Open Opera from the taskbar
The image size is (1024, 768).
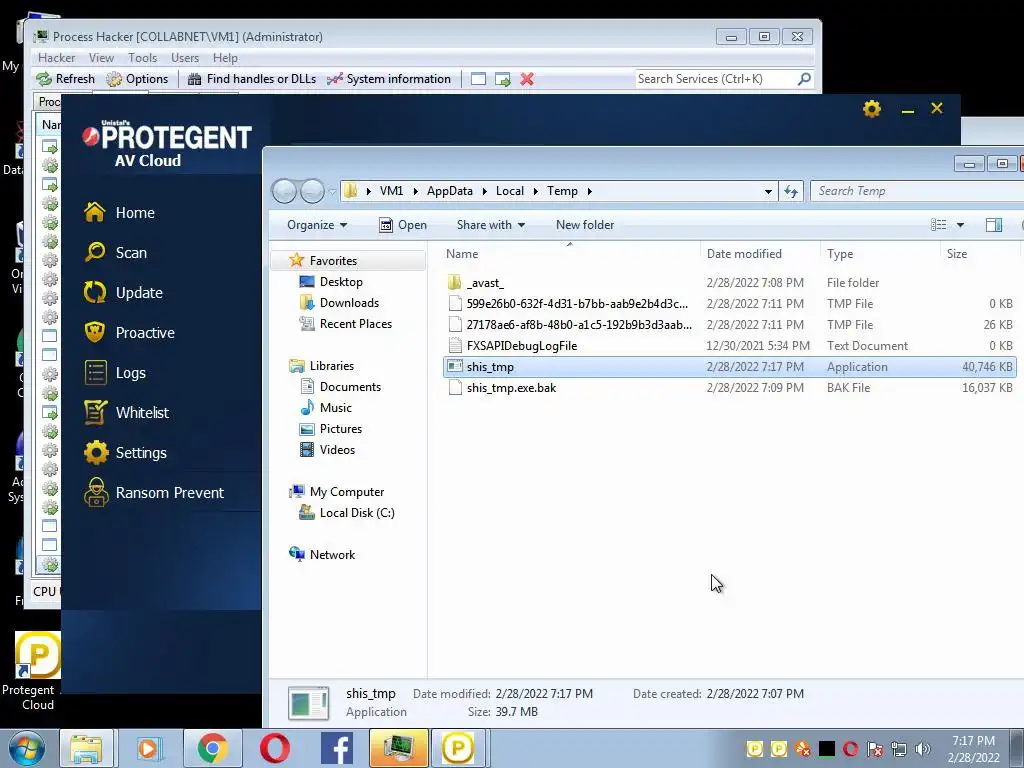(x=274, y=748)
